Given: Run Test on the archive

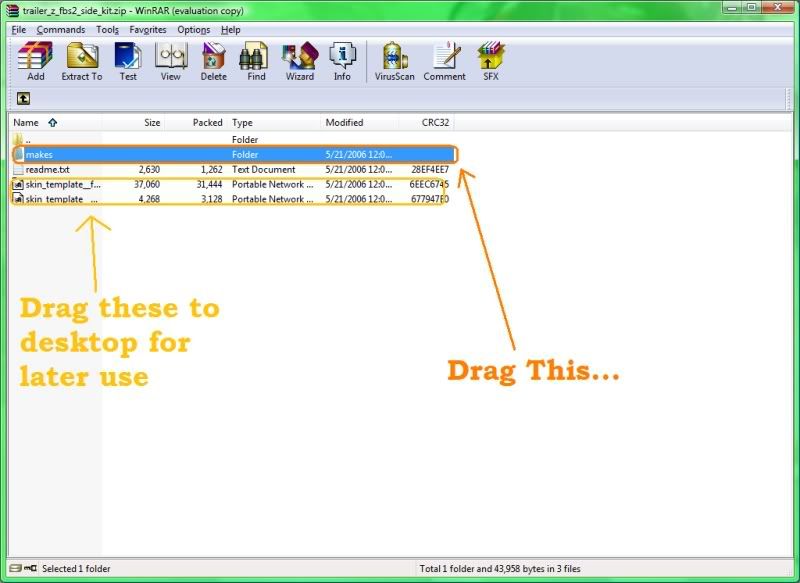Looking at the screenshot, I should pyautogui.click(x=128, y=62).
